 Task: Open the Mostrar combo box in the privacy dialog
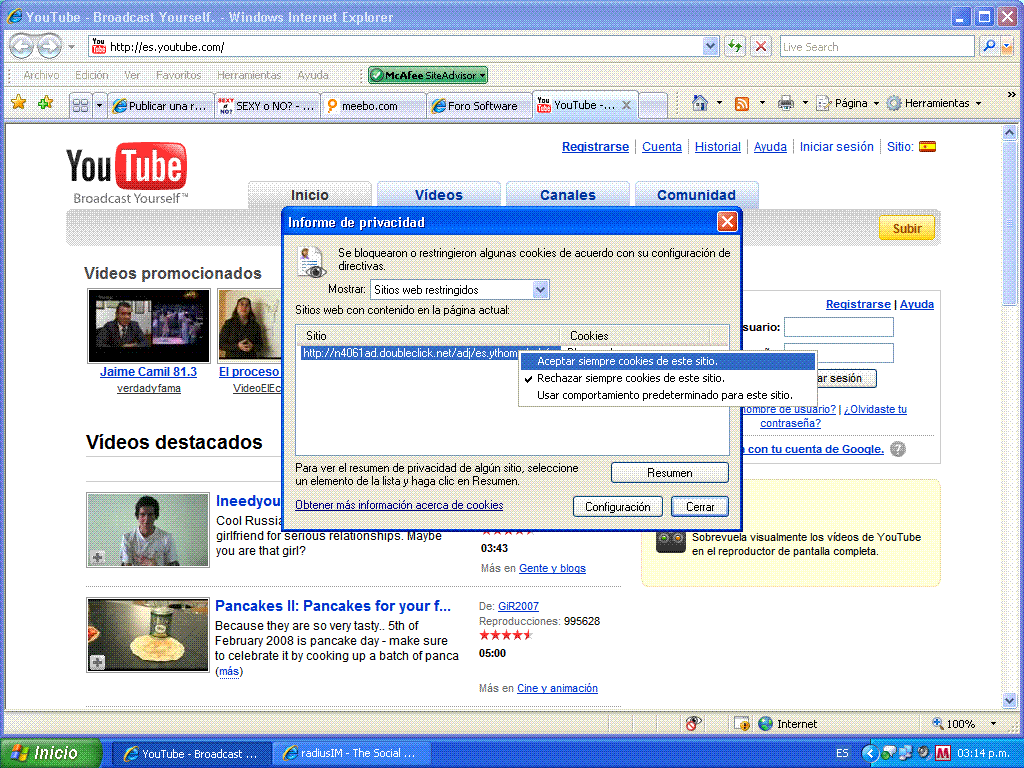(x=460, y=289)
